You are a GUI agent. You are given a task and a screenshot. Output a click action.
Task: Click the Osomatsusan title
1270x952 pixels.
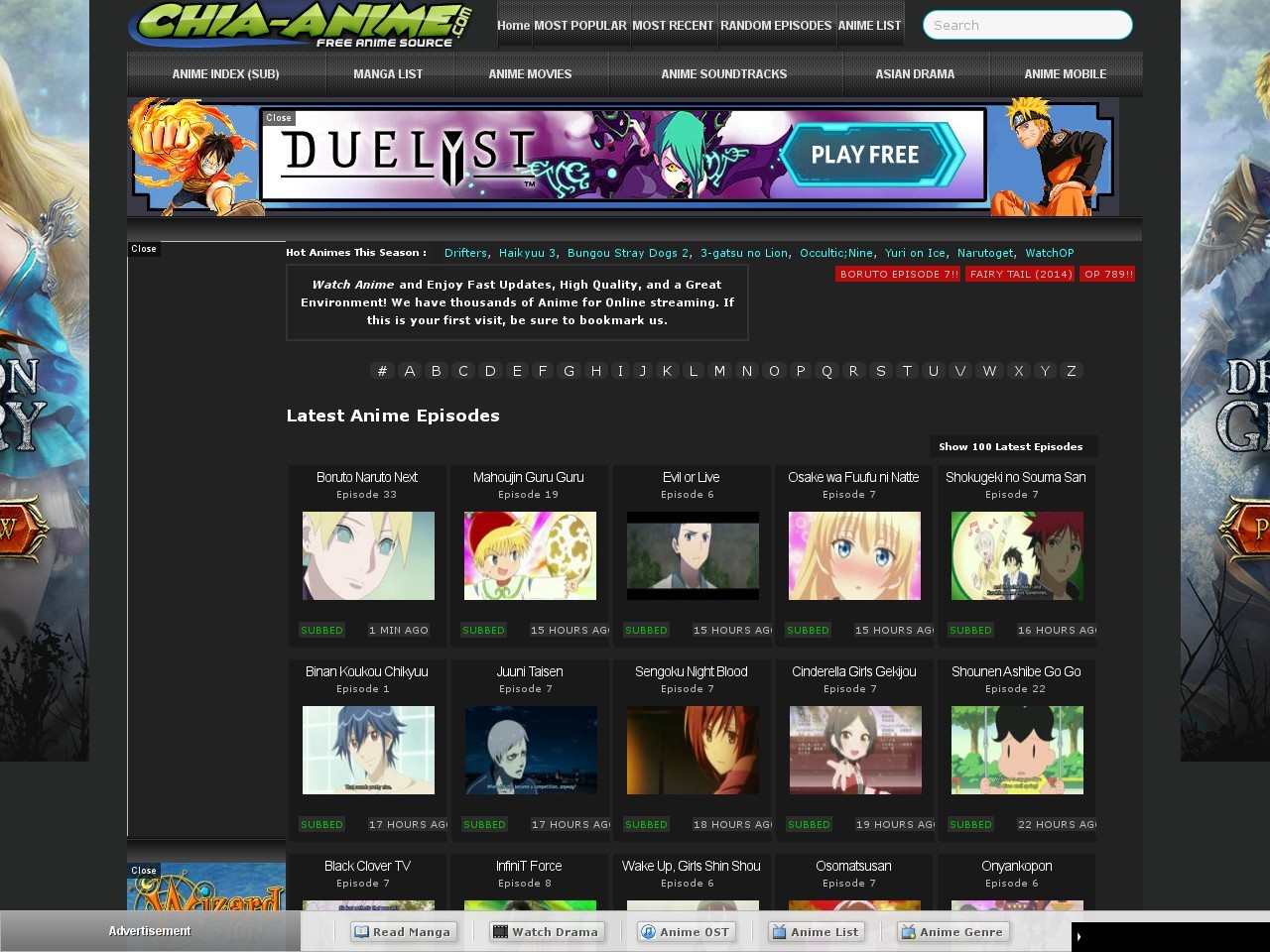pos(853,866)
